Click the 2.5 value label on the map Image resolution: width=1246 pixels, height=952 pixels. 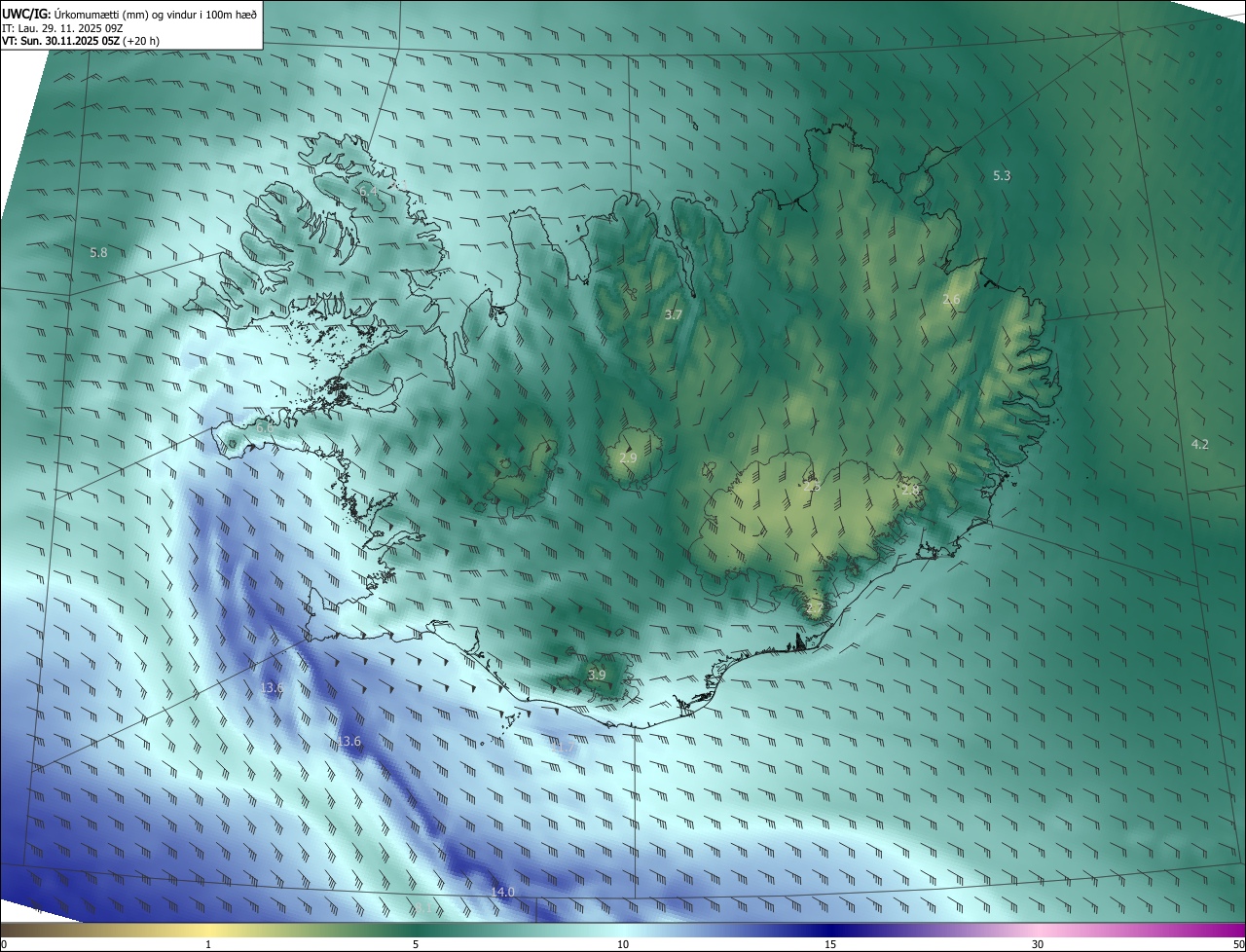click(x=812, y=487)
